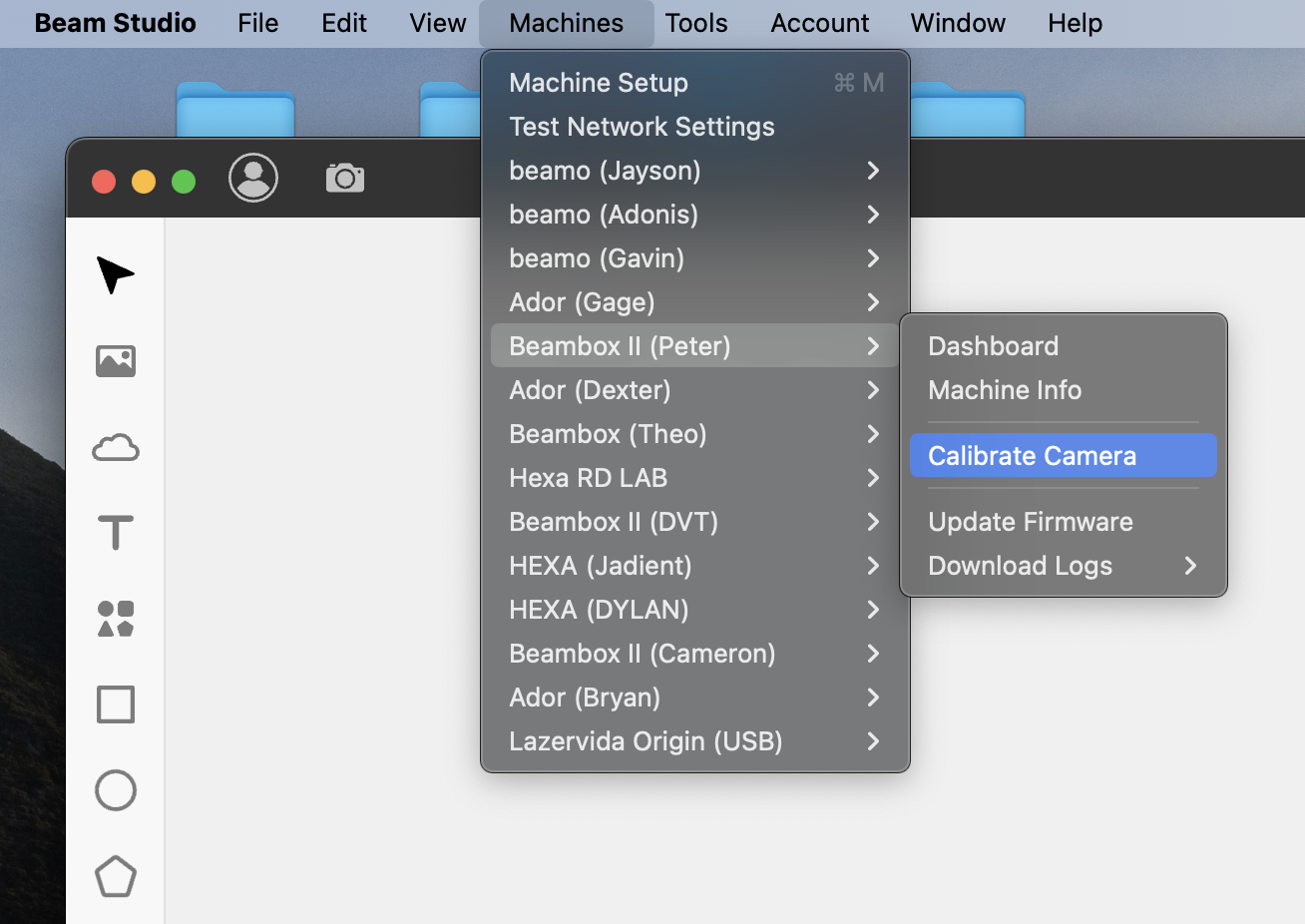Open the Tools menu

pyautogui.click(x=696, y=23)
